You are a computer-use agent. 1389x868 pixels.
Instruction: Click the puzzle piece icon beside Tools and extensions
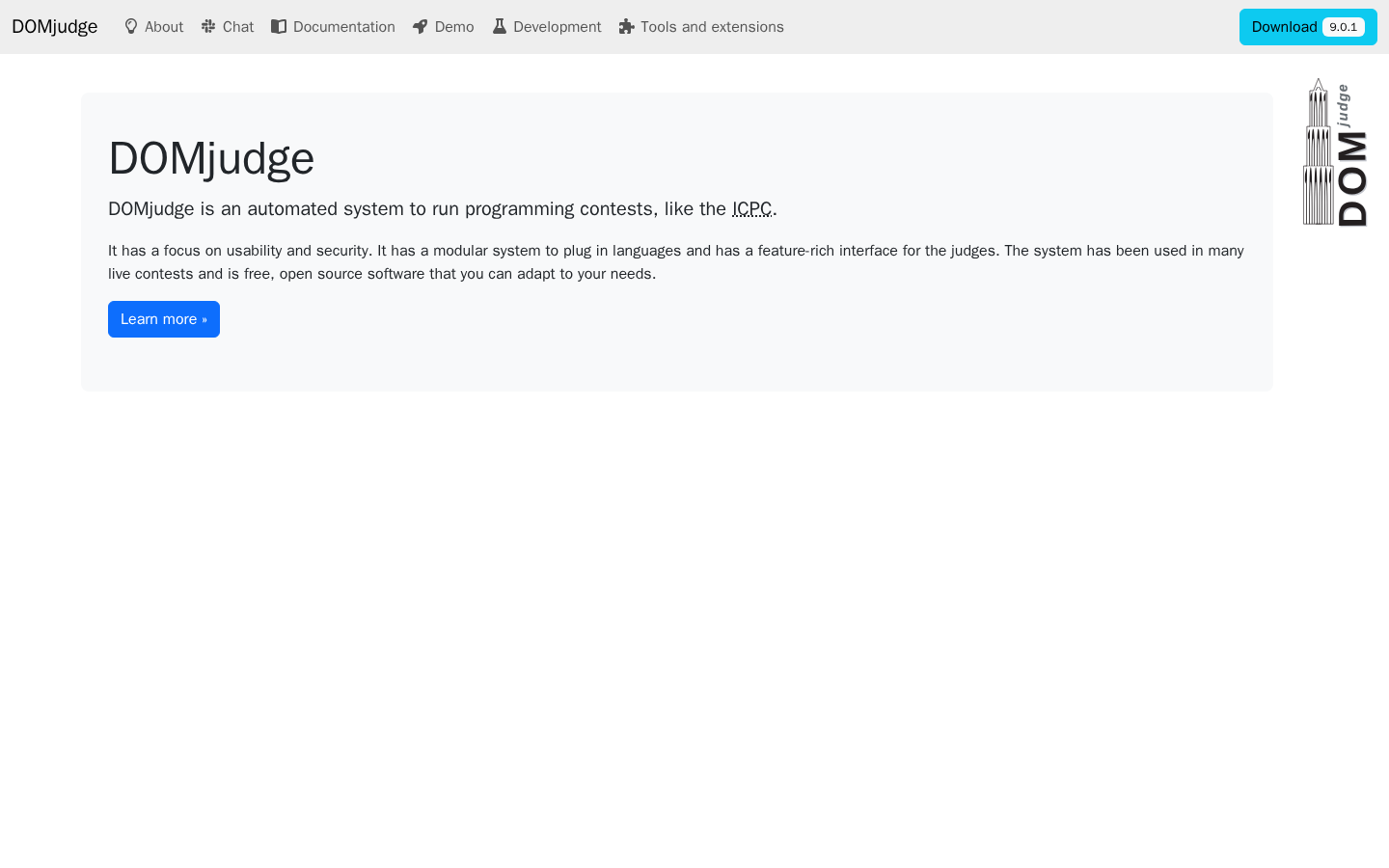point(627,26)
